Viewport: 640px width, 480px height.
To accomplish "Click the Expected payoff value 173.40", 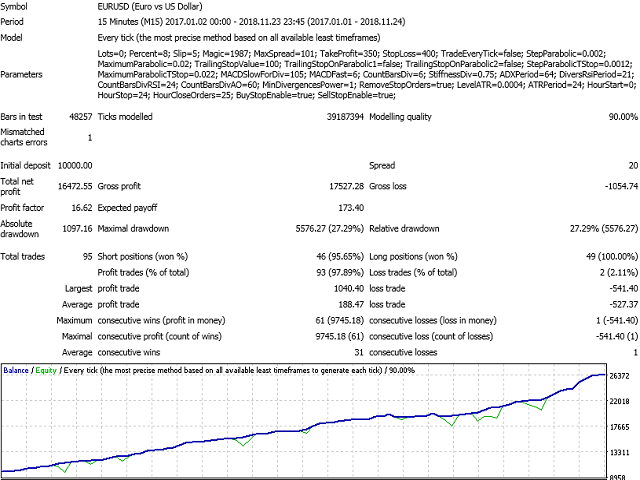I will (x=351, y=208).
